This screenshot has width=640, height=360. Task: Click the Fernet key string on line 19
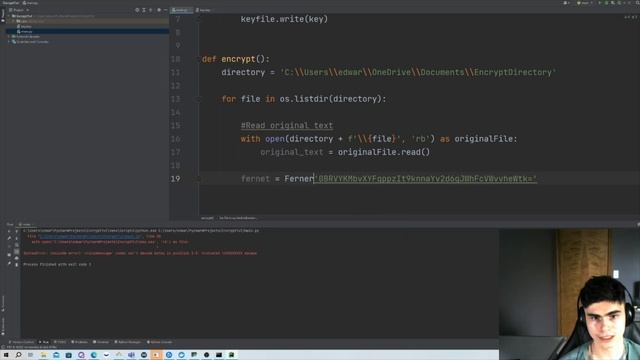(x=426, y=179)
